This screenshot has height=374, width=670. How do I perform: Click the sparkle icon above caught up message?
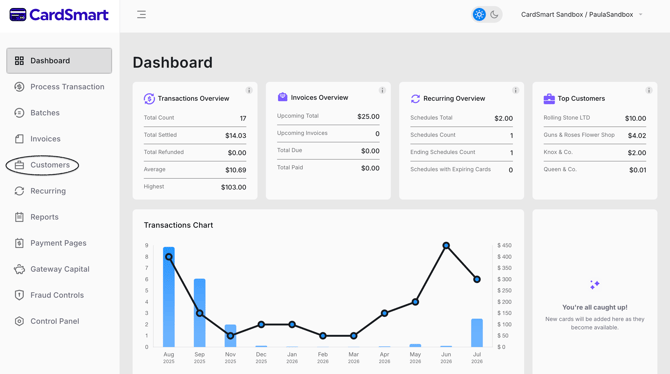click(594, 285)
